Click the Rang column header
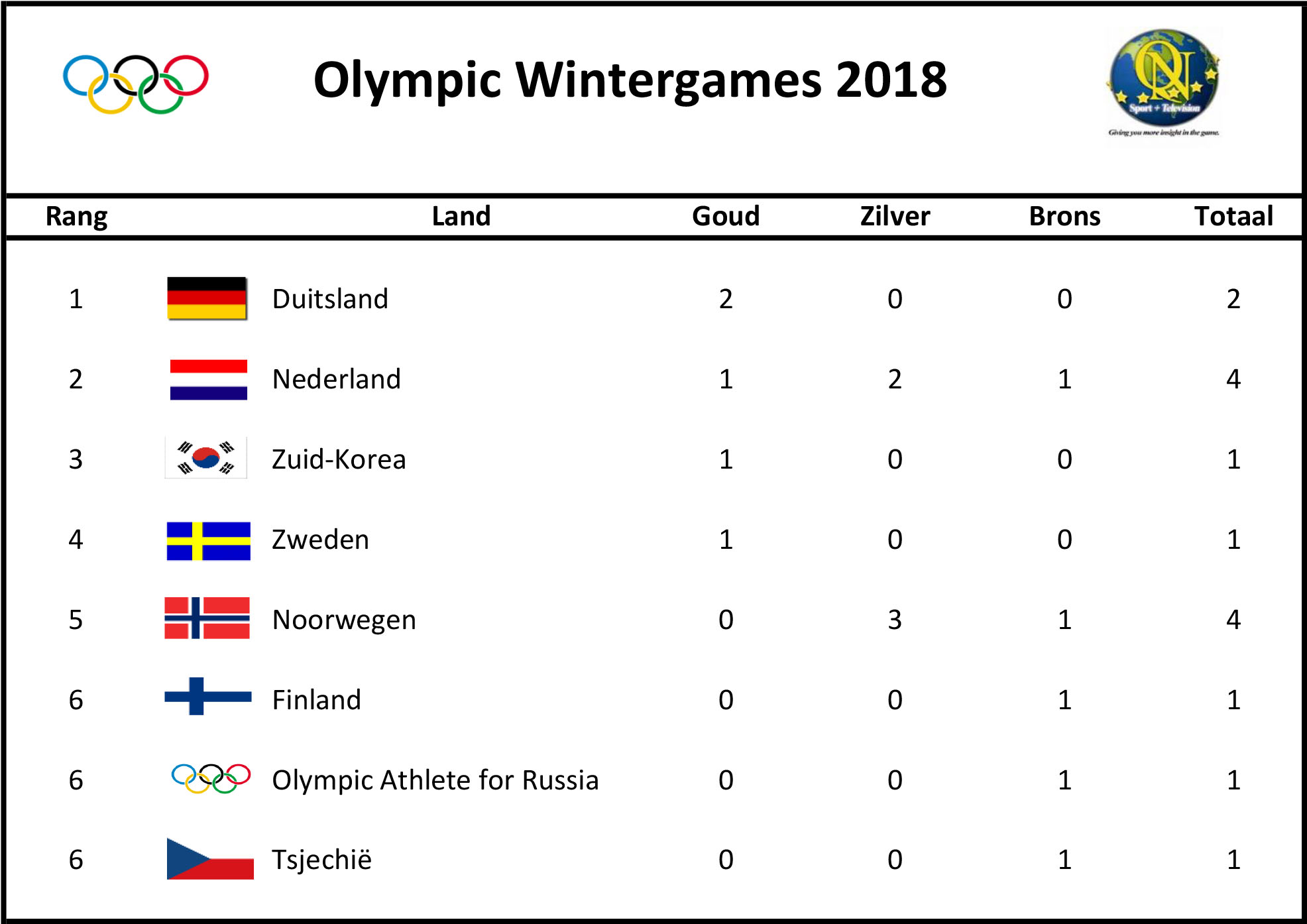Image resolution: width=1307 pixels, height=924 pixels. pyautogui.click(x=77, y=217)
